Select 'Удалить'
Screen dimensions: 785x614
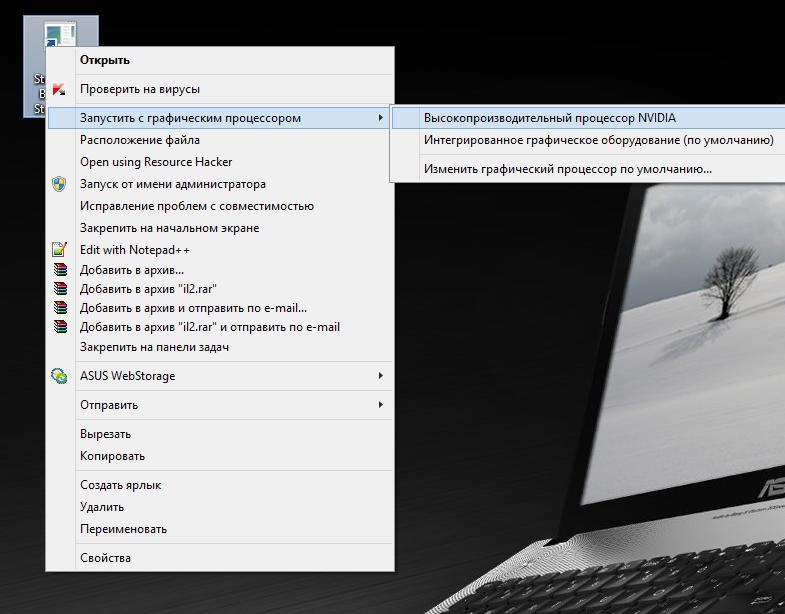tap(220, 507)
